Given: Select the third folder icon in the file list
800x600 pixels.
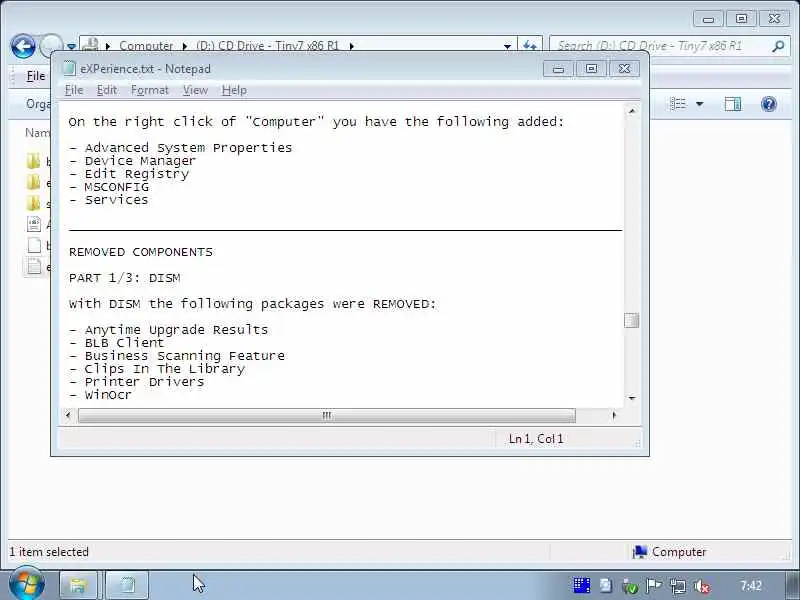Looking at the screenshot, I should pos(33,203).
